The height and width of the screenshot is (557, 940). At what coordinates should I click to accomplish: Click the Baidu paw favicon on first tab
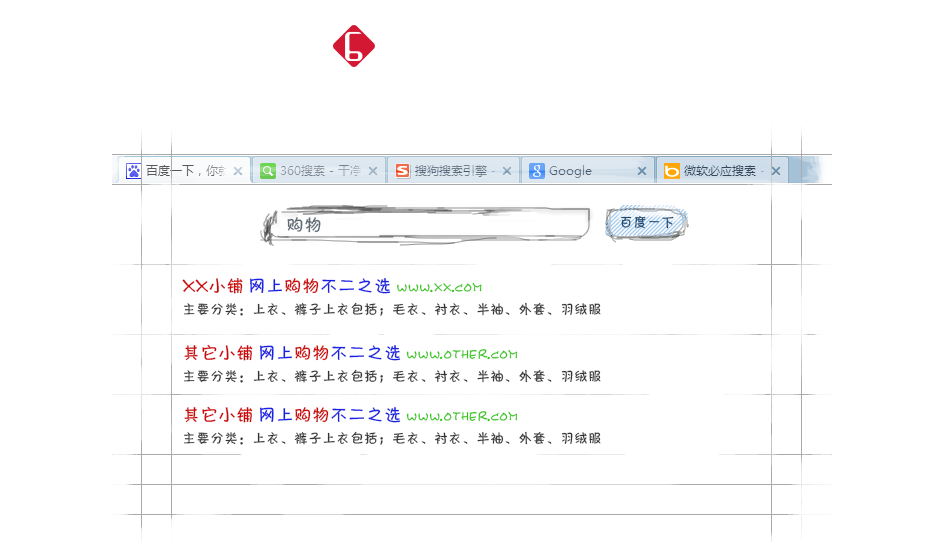point(133,171)
